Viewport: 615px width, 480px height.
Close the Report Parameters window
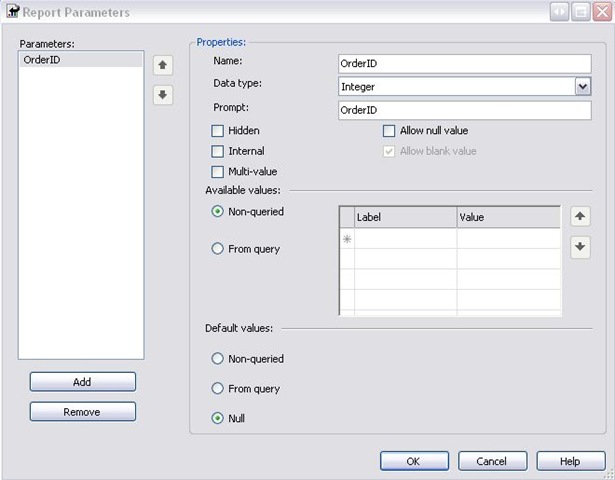point(602,12)
